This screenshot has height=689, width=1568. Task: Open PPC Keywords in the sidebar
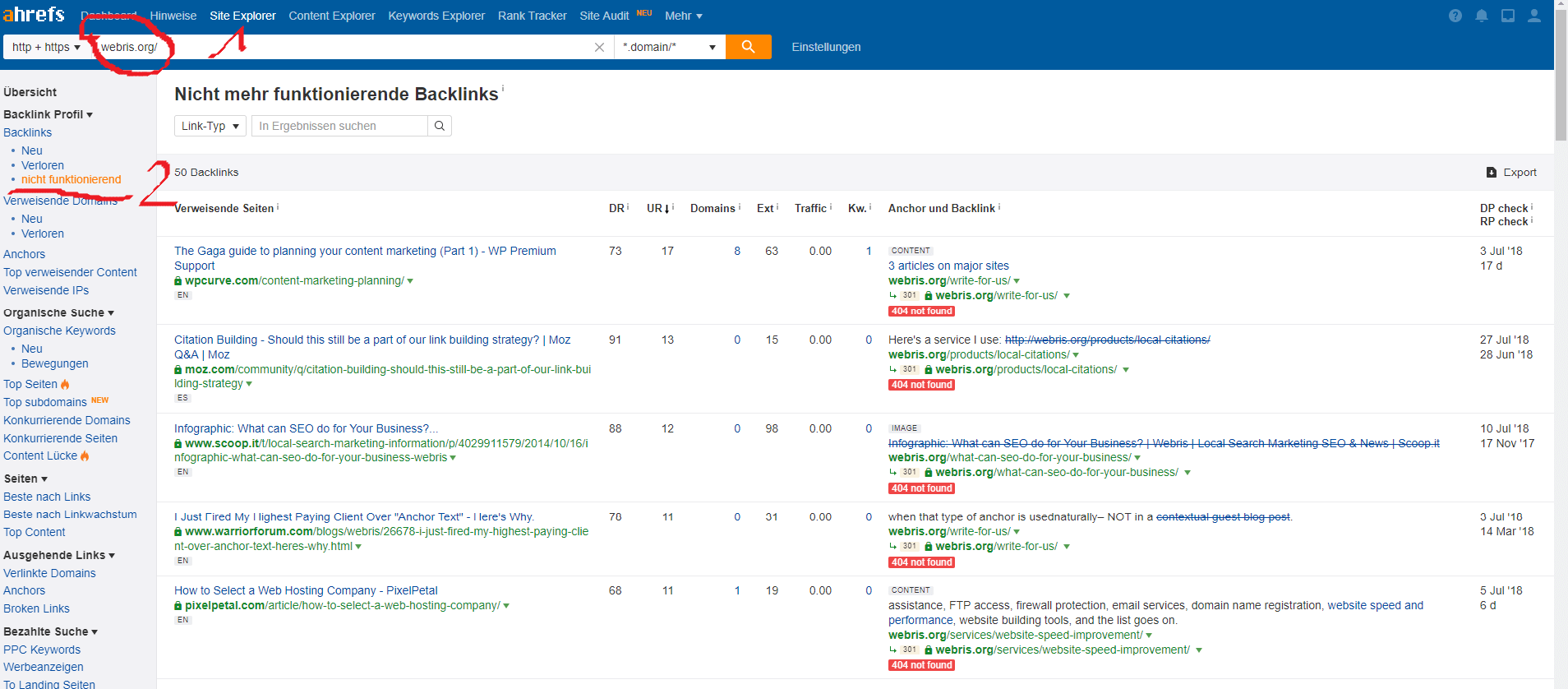[42, 650]
